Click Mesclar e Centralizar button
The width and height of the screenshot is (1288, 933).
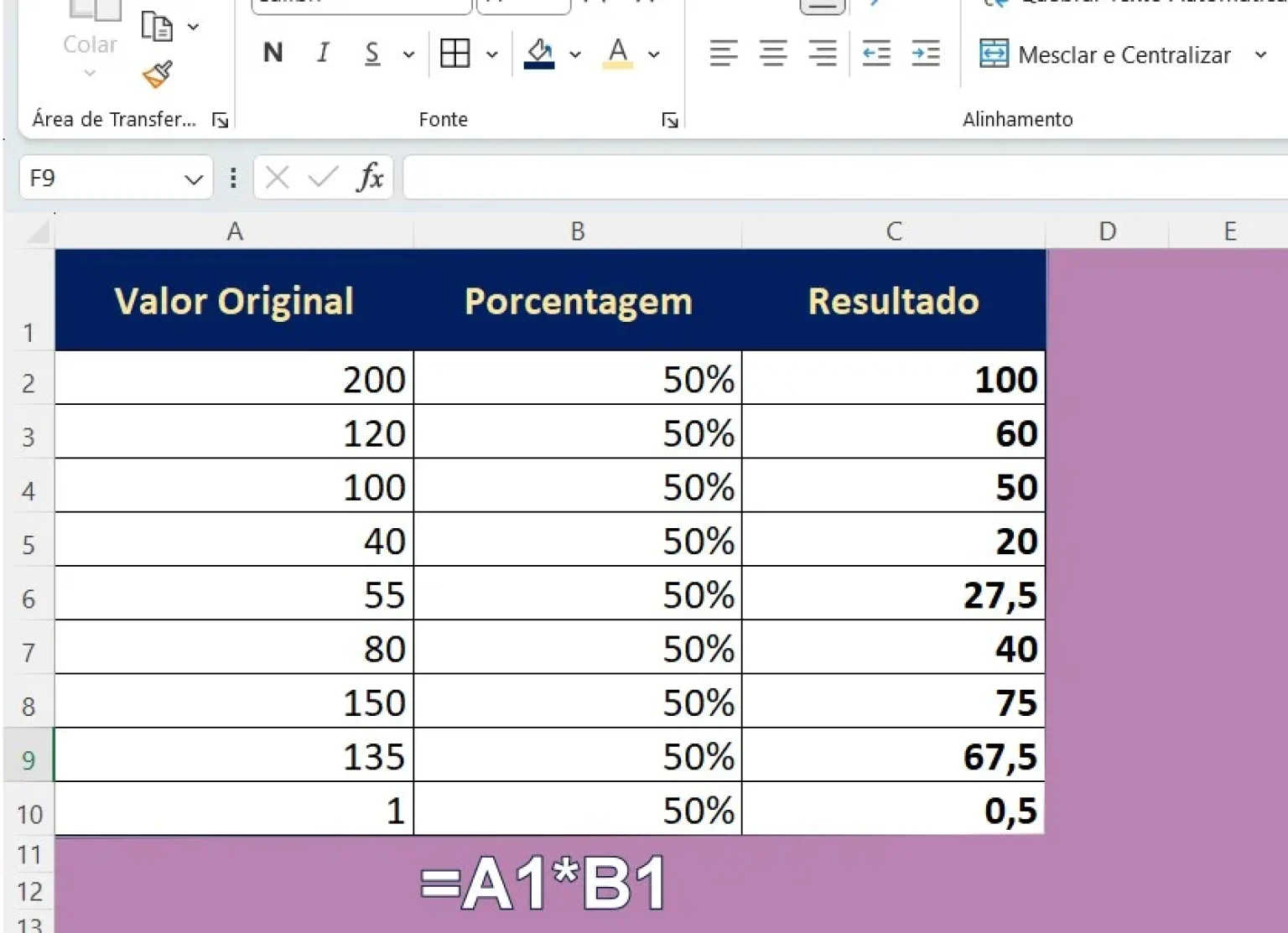click(x=1105, y=54)
